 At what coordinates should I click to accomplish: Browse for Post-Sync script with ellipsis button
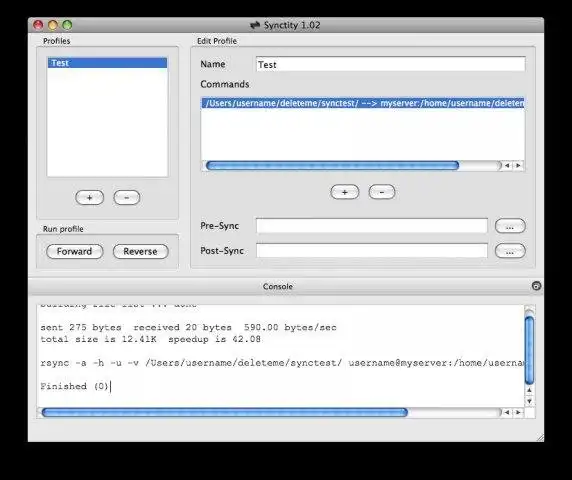(x=510, y=251)
